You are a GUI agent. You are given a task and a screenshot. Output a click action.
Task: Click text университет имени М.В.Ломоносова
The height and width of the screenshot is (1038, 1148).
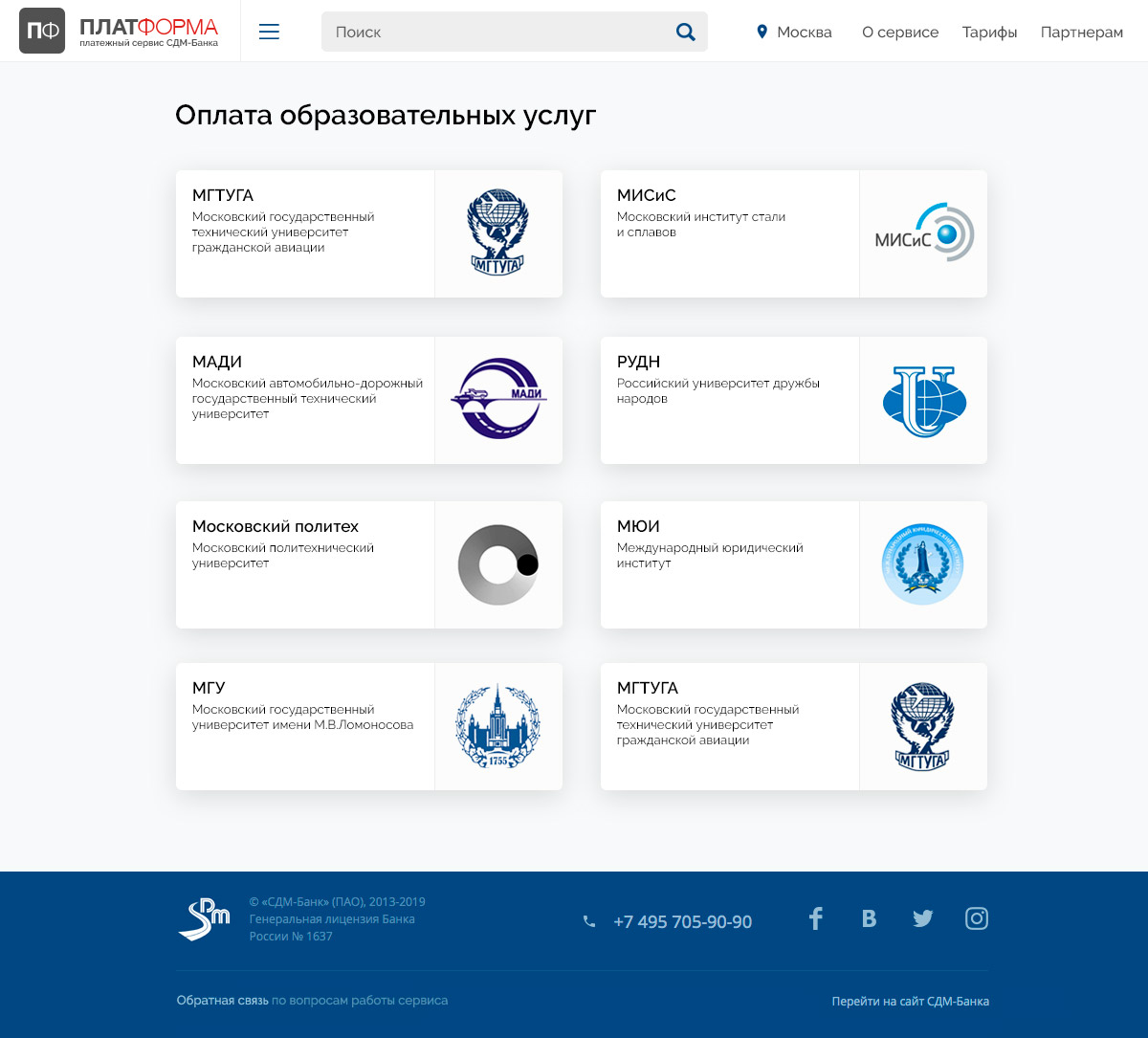coord(303,724)
